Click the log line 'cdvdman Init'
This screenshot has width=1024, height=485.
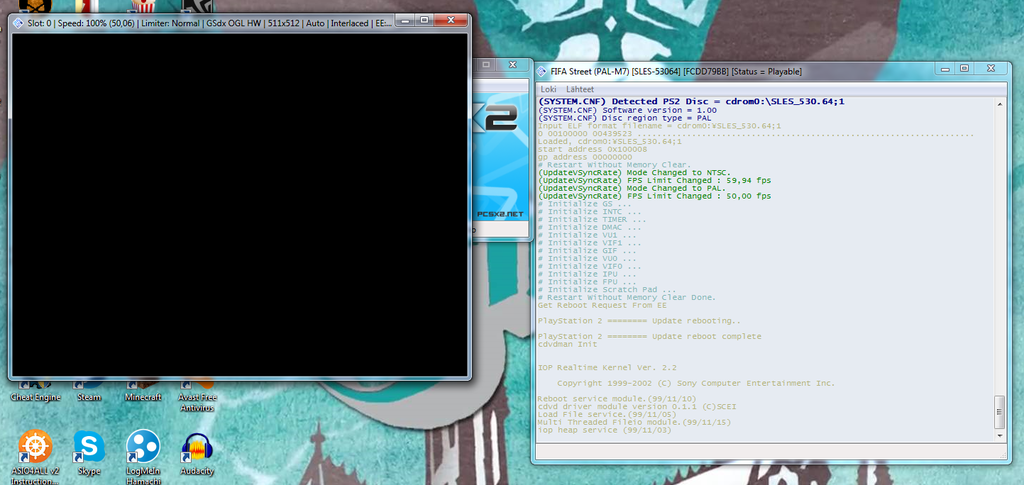point(567,344)
